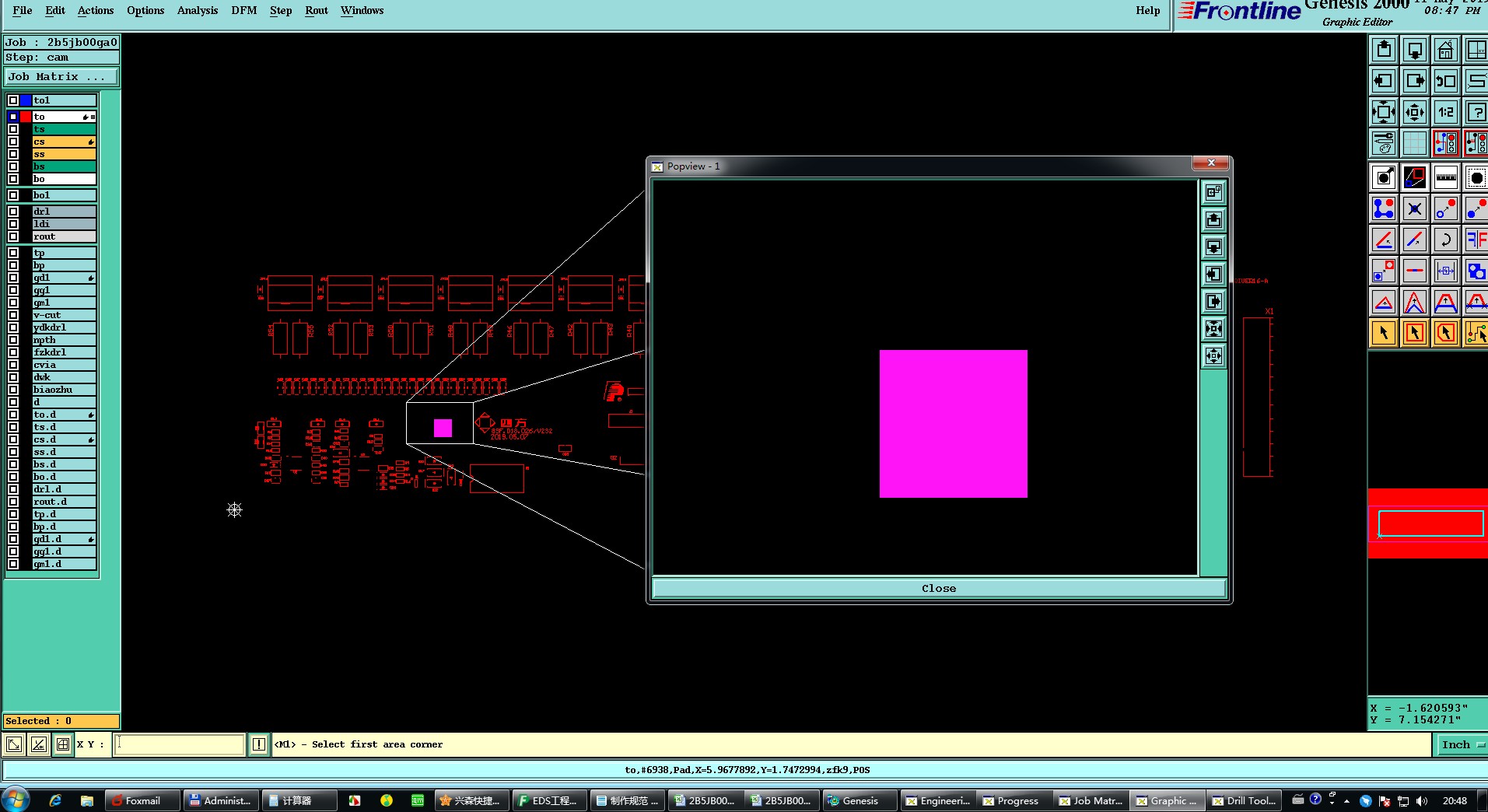Click the blue to1 layer color swatch
The width and height of the screenshot is (1488, 812).
pos(26,100)
